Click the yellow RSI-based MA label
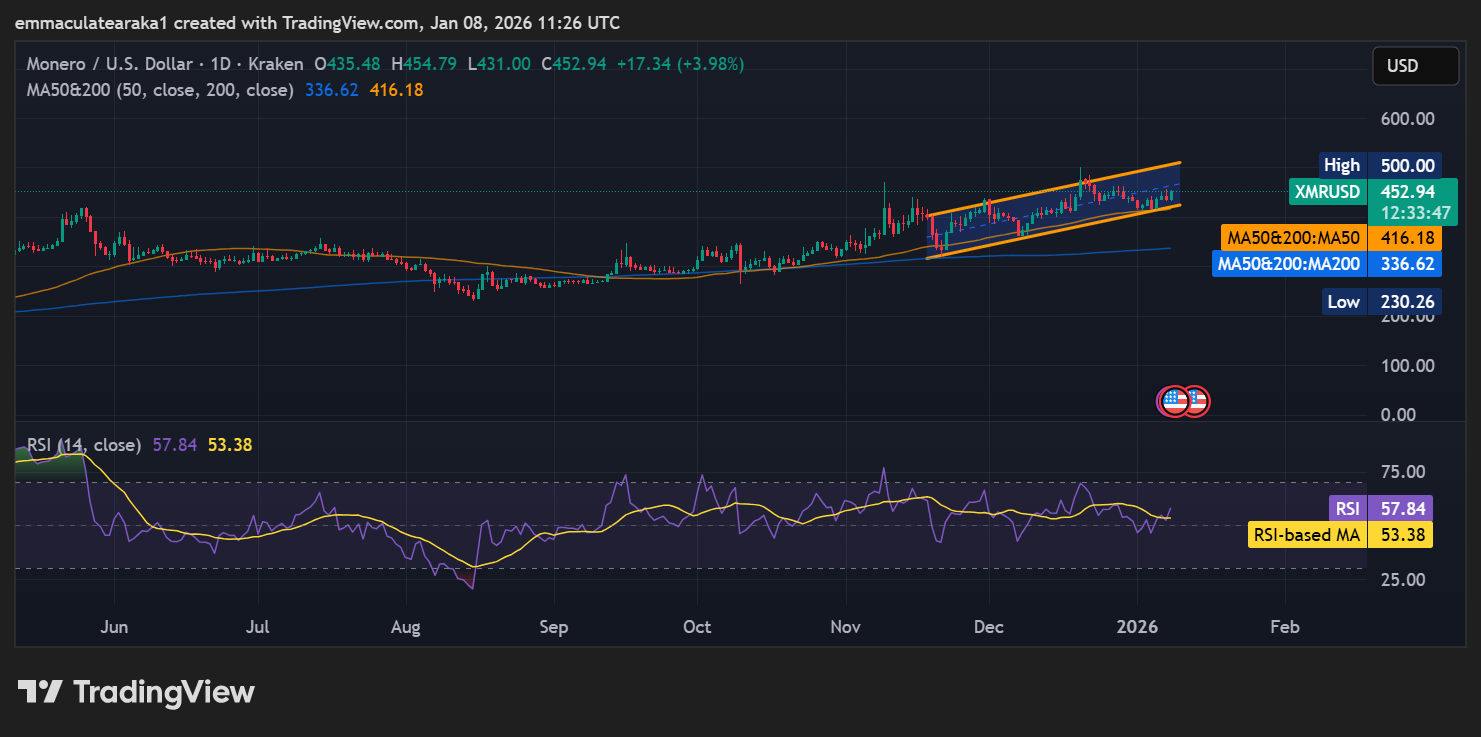Screen dimensions: 1481x737 pos(1308,535)
